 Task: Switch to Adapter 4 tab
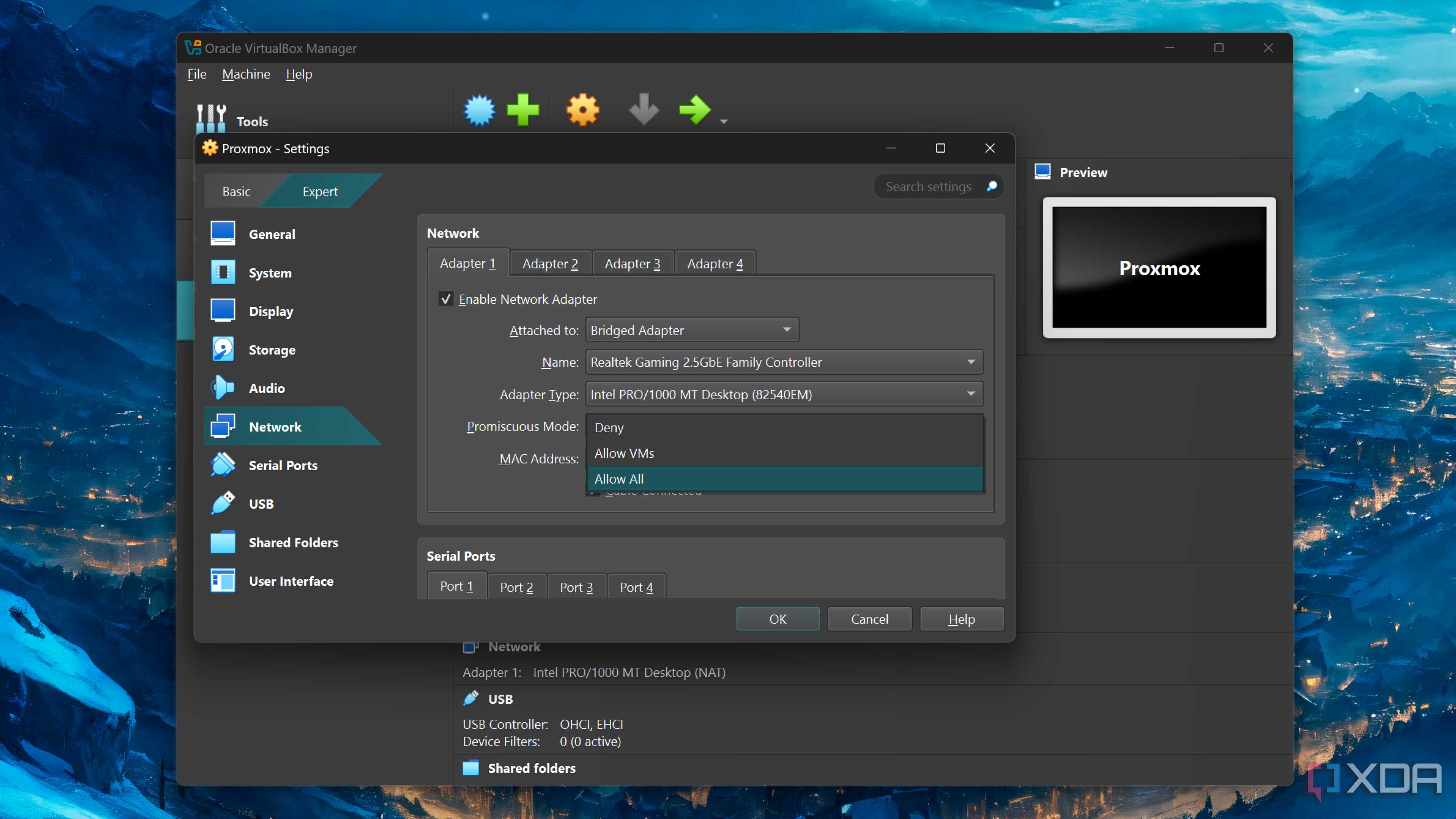pos(715,264)
